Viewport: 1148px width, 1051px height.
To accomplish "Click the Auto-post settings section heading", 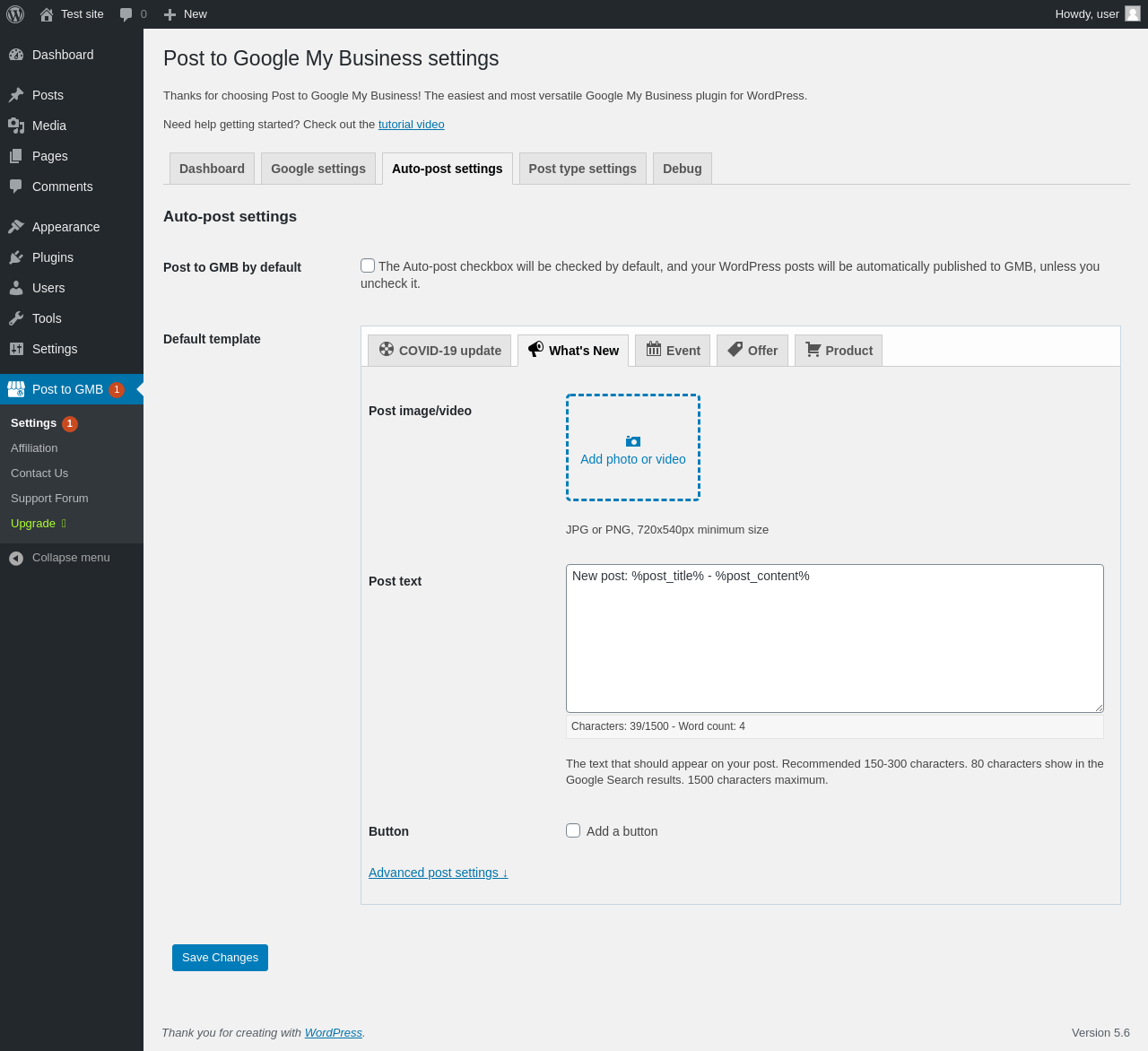I will pyautogui.click(x=230, y=216).
